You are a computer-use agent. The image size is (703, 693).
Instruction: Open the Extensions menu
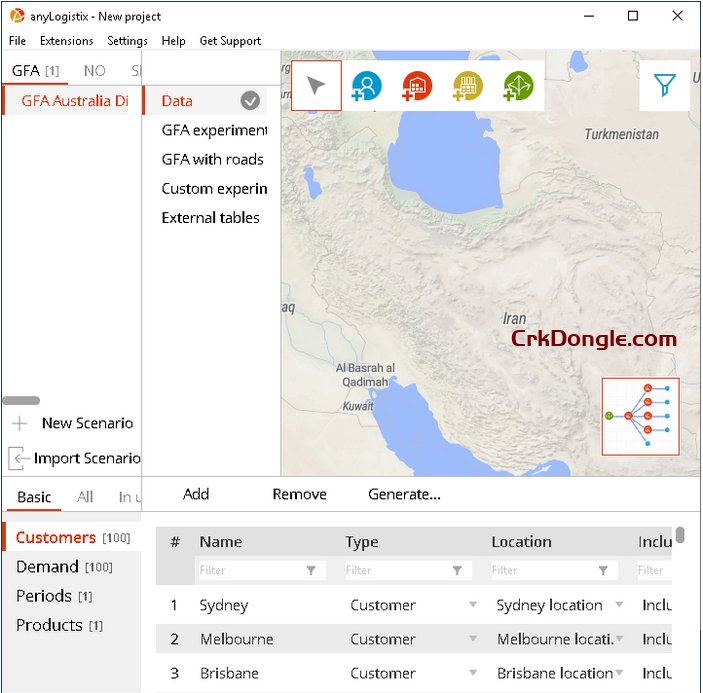tap(66, 41)
